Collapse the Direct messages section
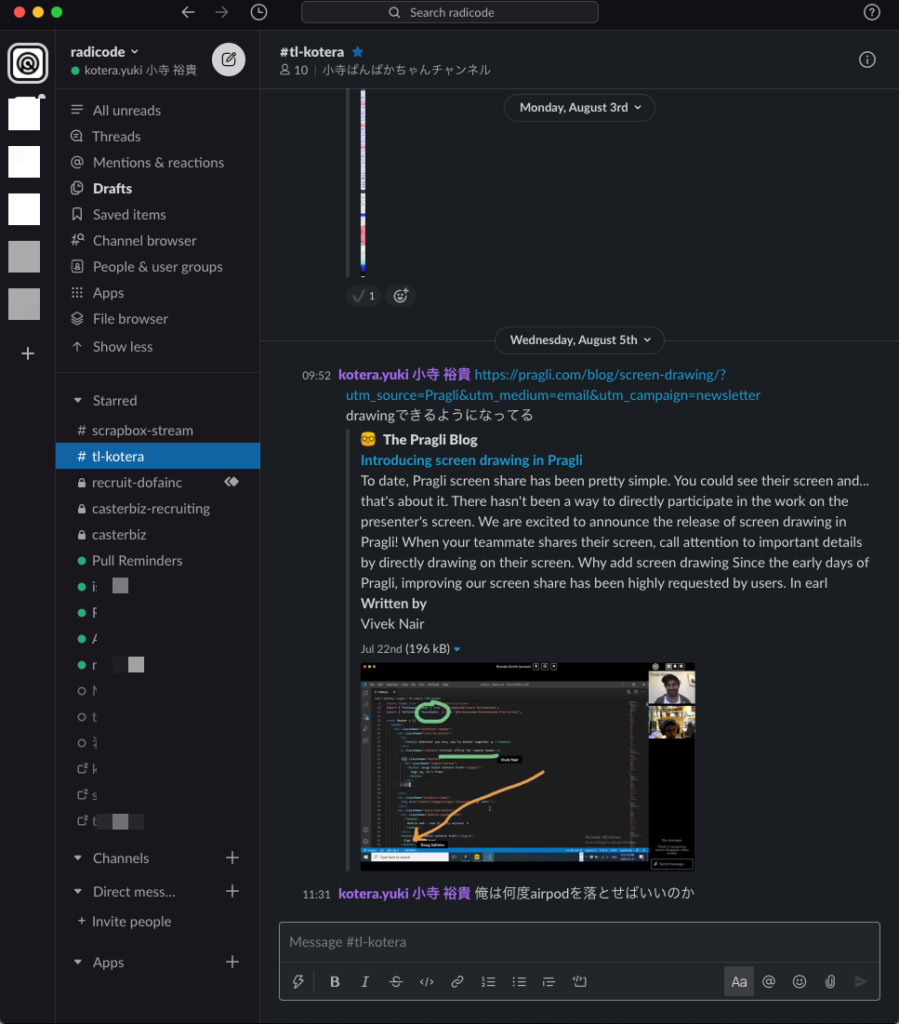This screenshot has height=1024, width=899. (78, 891)
